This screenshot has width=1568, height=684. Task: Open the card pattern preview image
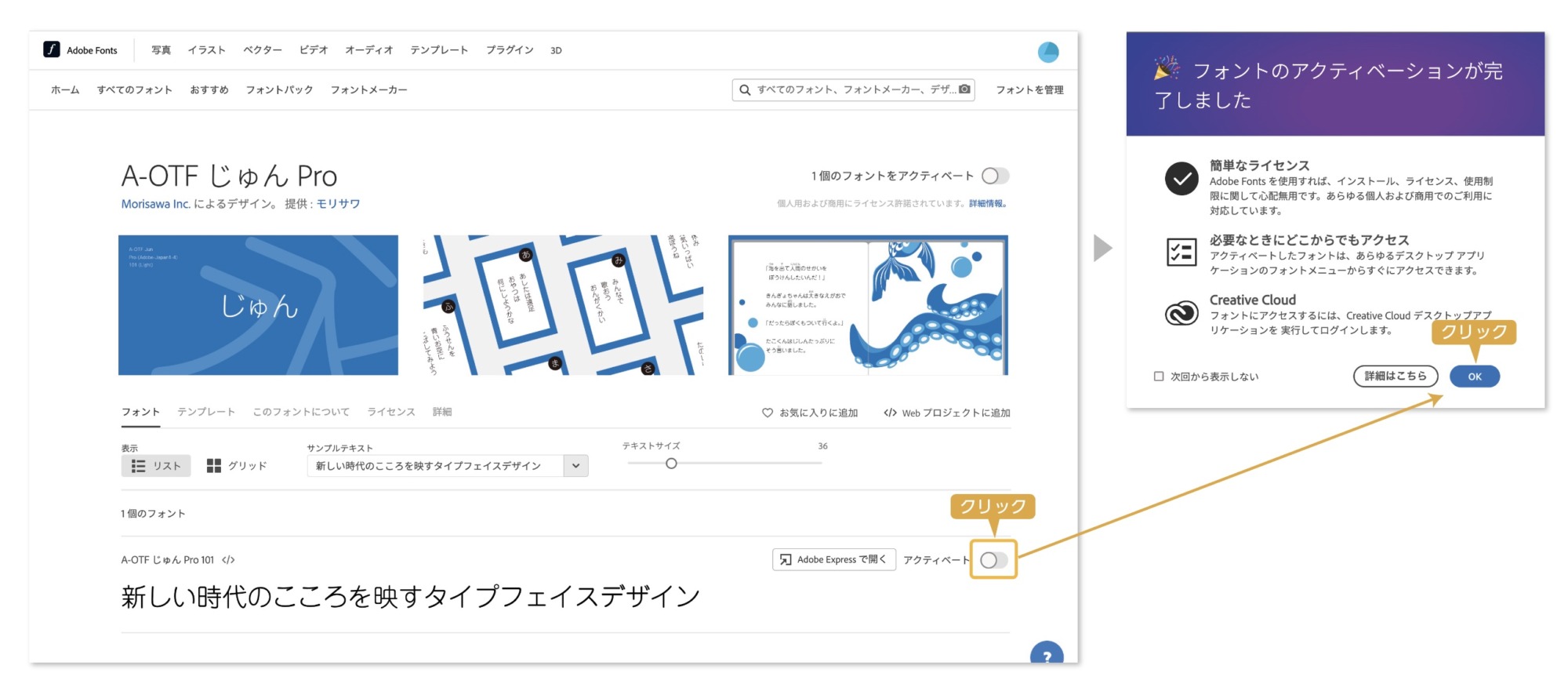563,305
